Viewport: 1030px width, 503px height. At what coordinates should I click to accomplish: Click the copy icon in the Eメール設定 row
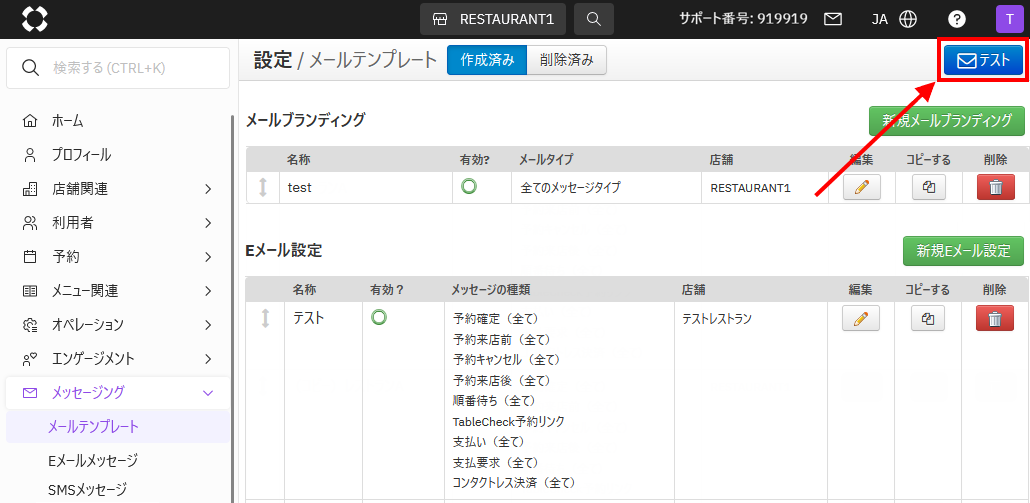coord(928,318)
